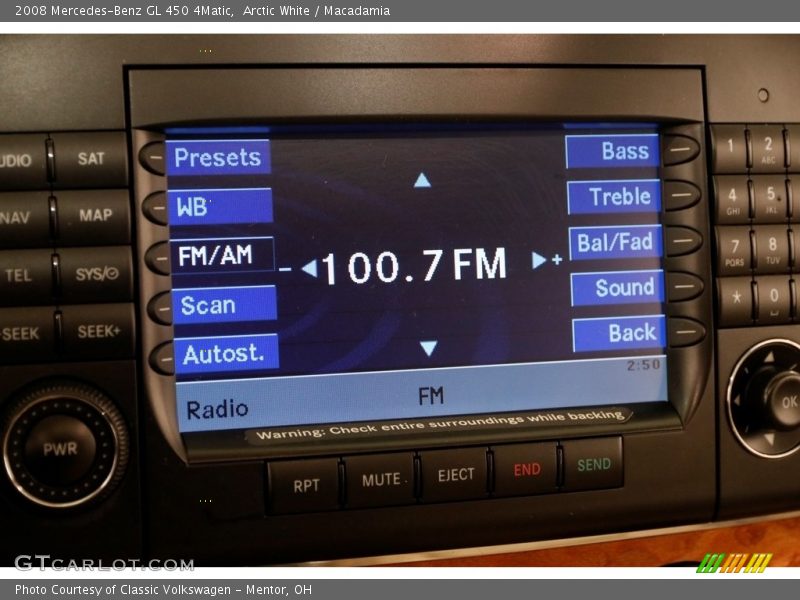Open the NAV navigation key
Image resolution: width=800 pixels, height=600 pixels.
[x=24, y=218]
